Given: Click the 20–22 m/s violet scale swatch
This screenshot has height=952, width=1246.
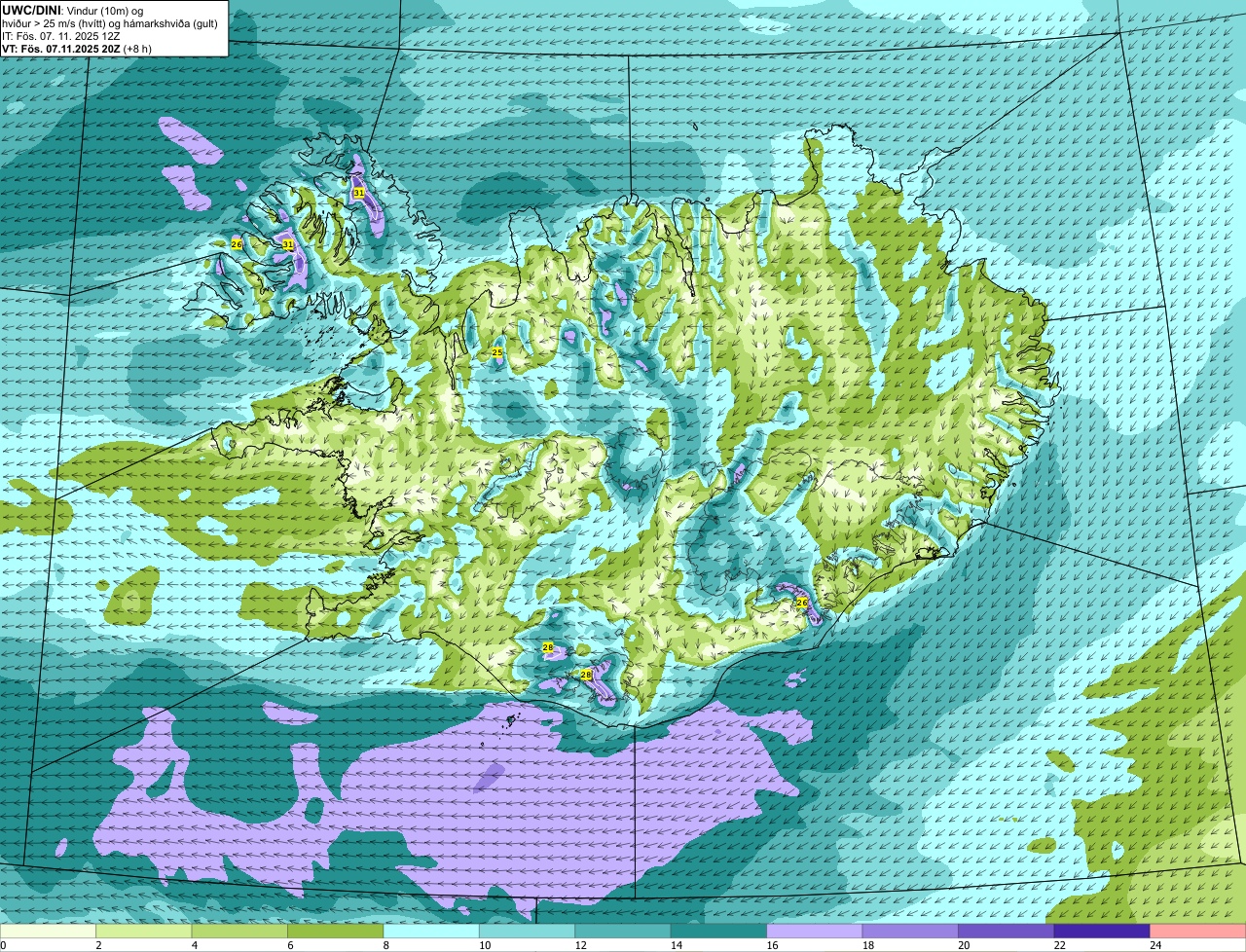Looking at the screenshot, I should (1006, 932).
